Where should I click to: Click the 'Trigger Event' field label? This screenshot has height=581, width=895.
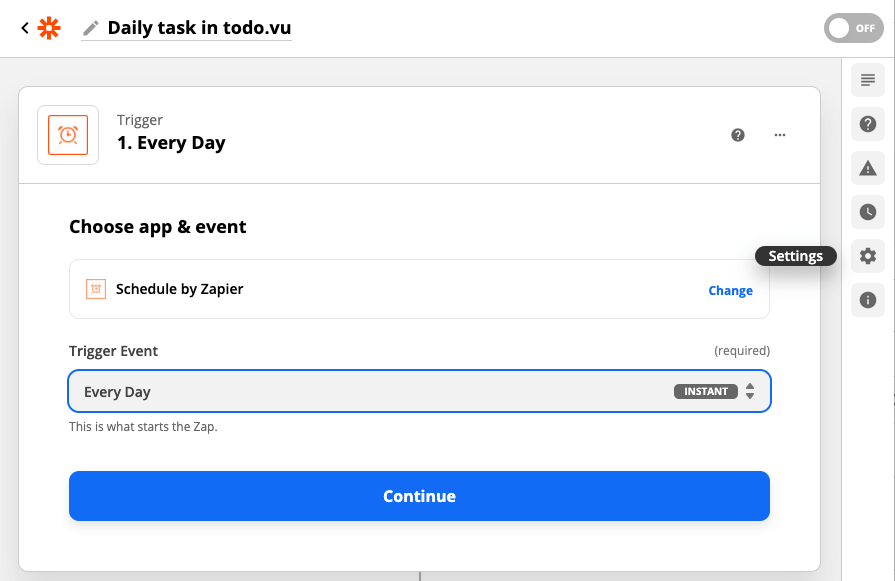(114, 351)
